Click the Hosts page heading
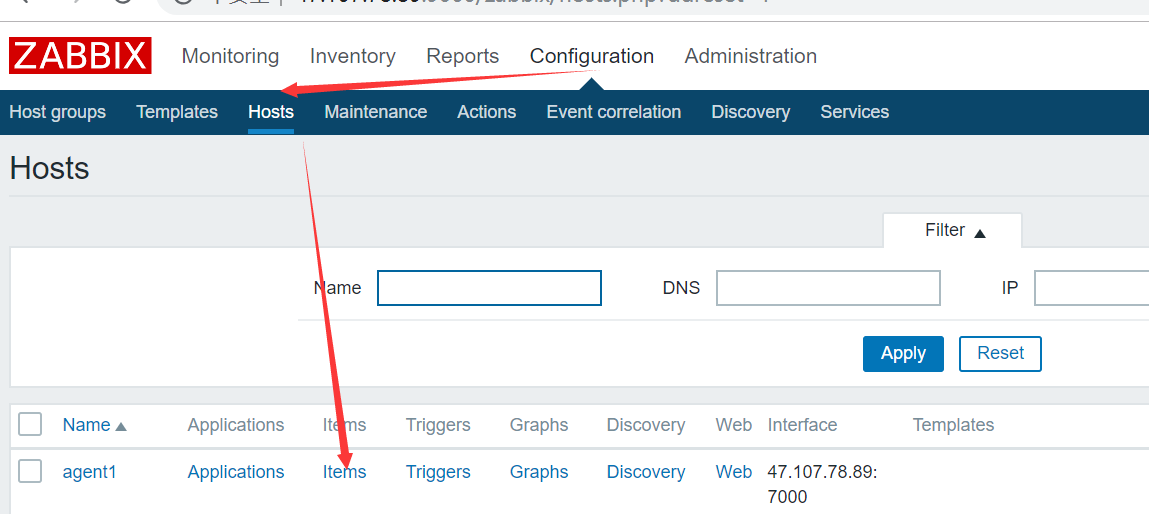Screen dimensions: 1149x514 tap(49, 169)
